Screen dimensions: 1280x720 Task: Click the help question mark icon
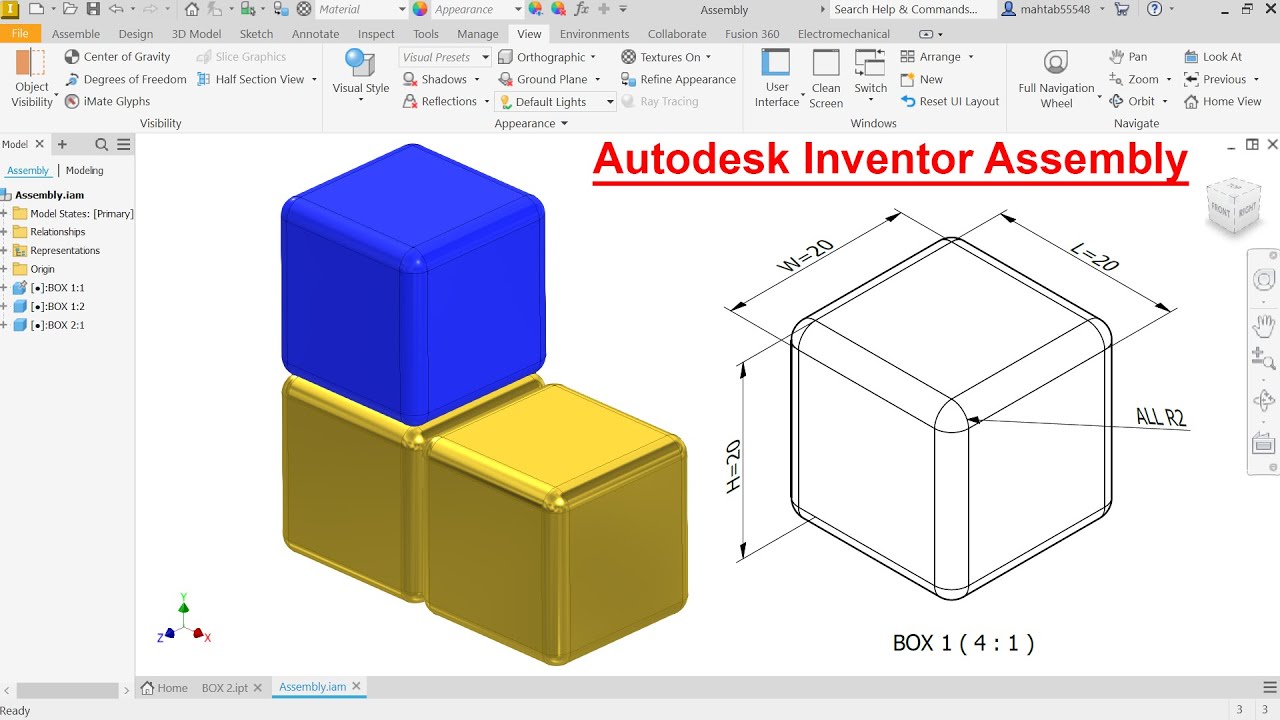pos(1155,9)
